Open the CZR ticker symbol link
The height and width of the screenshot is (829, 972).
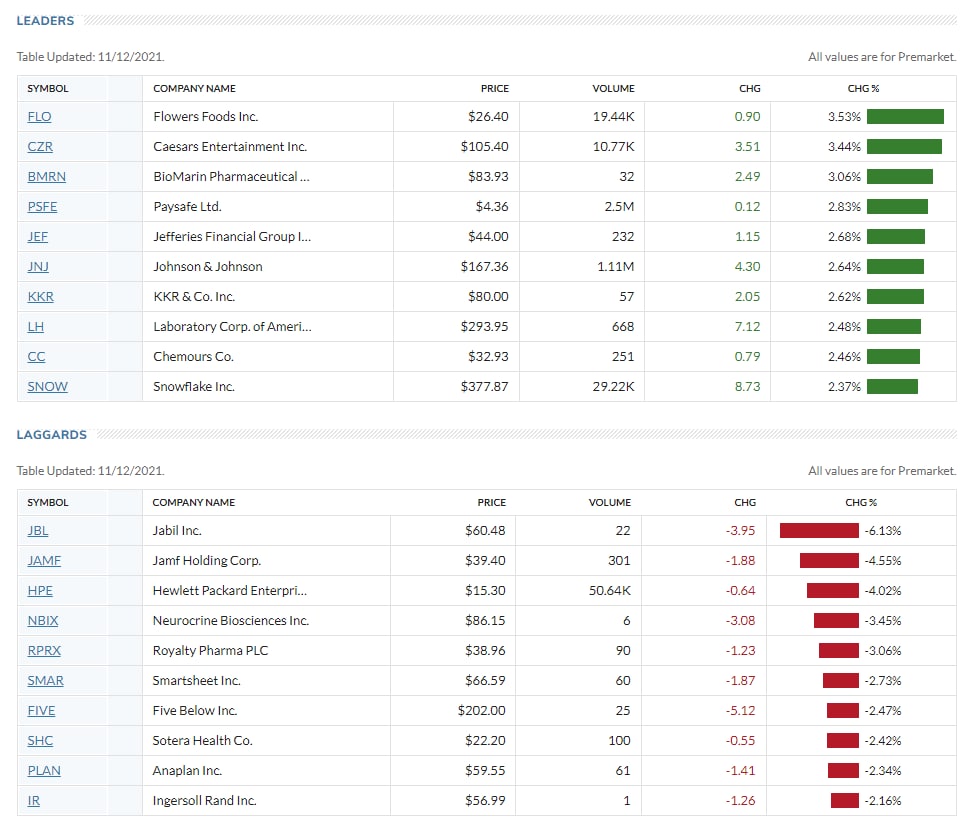40,146
